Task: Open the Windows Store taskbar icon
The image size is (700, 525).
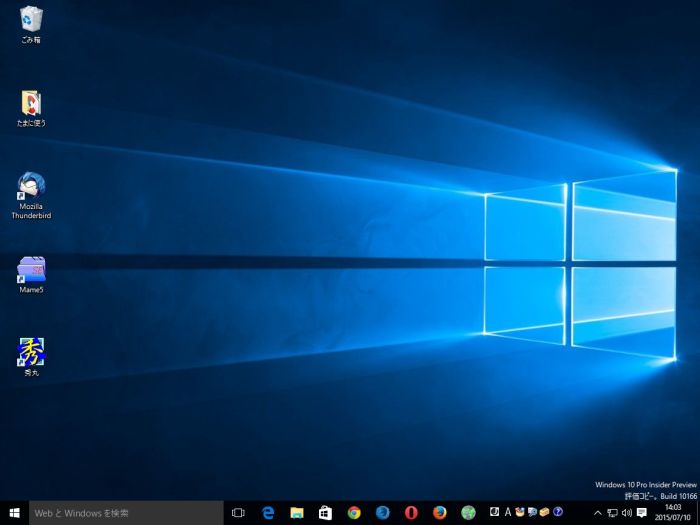Action: 325,513
